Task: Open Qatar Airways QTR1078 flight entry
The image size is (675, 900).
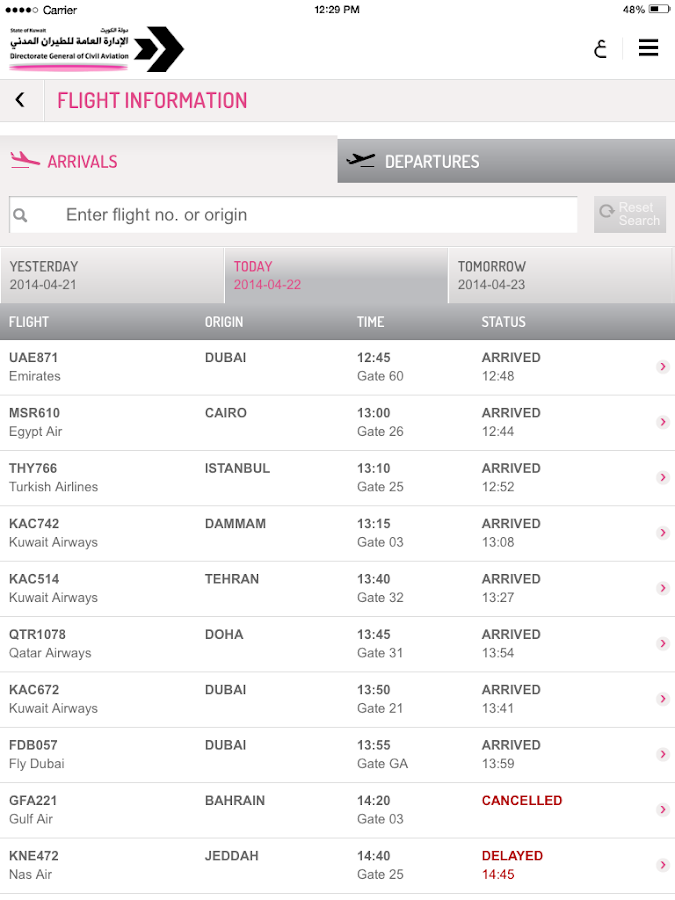Action: point(663,644)
